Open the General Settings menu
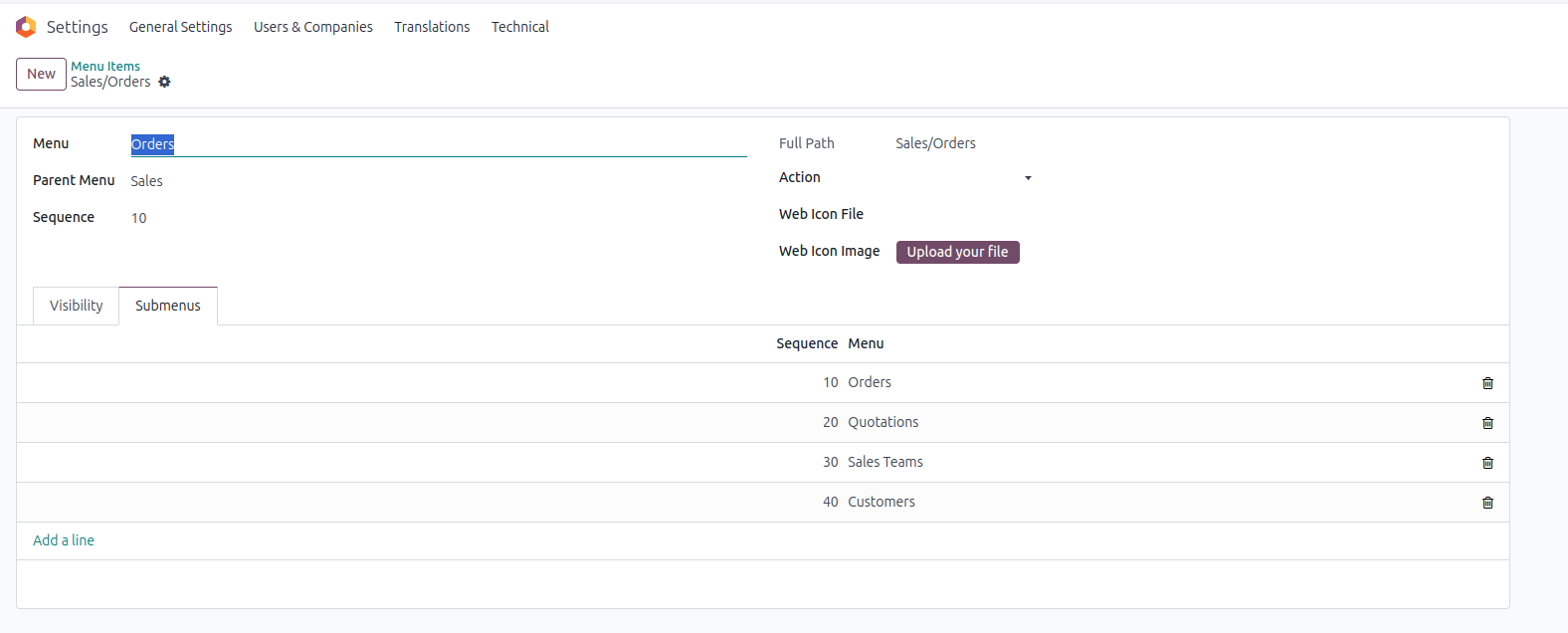The width and height of the screenshot is (1568, 633). [180, 27]
